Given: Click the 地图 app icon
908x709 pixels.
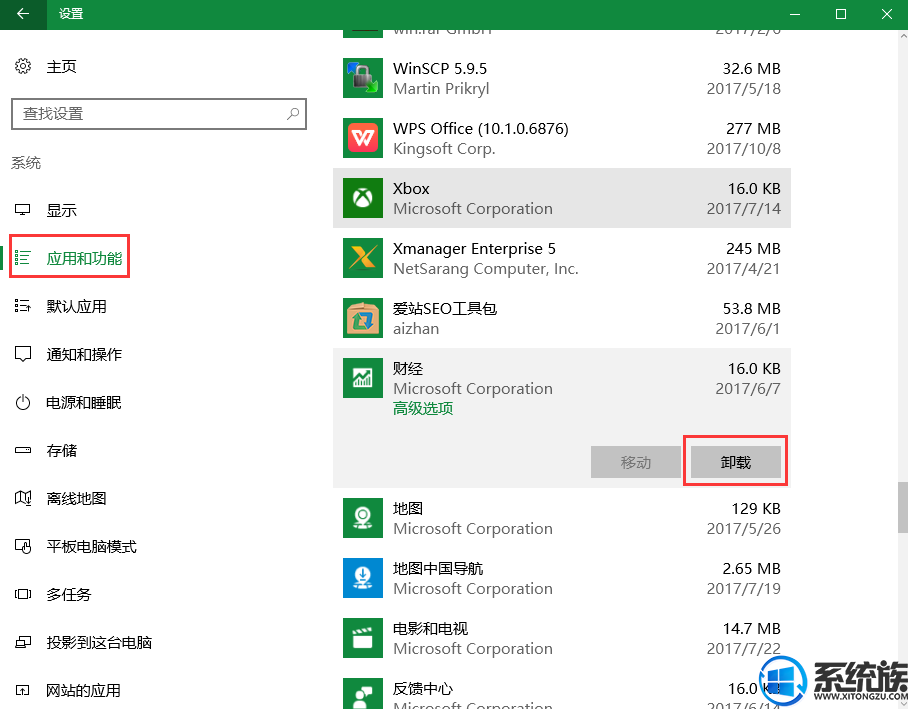Looking at the screenshot, I should (363, 518).
